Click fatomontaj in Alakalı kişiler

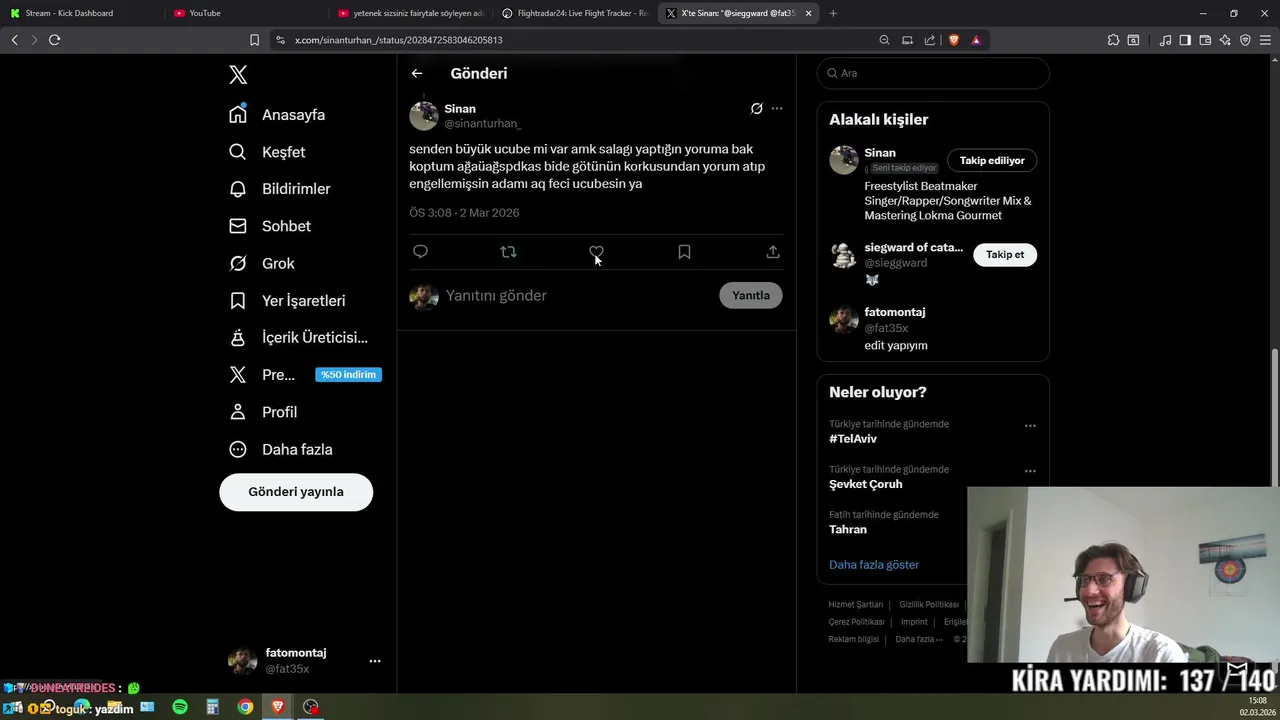[895, 312]
